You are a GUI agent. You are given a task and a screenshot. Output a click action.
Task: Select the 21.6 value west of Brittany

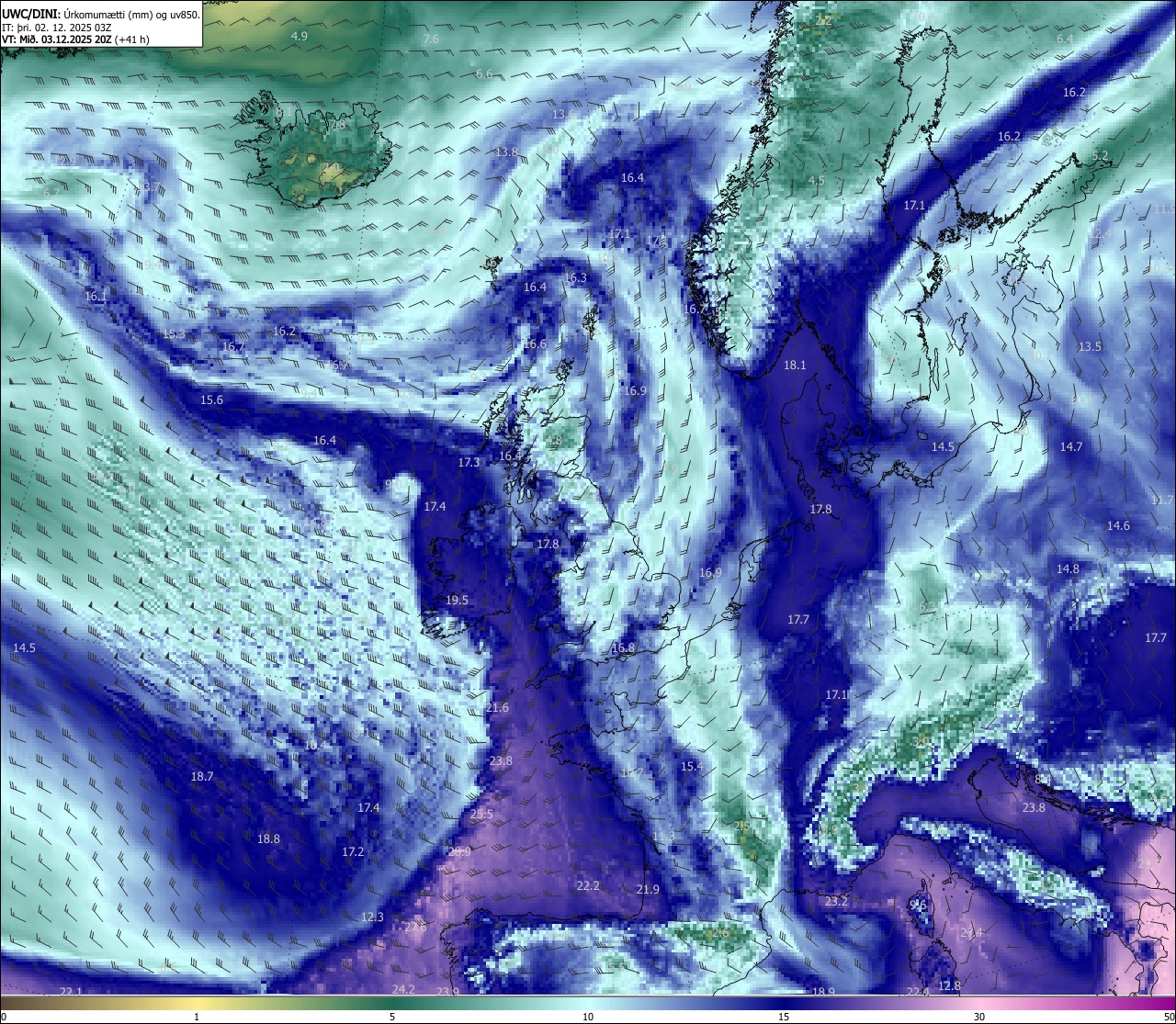pyautogui.click(x=497, y=707)
